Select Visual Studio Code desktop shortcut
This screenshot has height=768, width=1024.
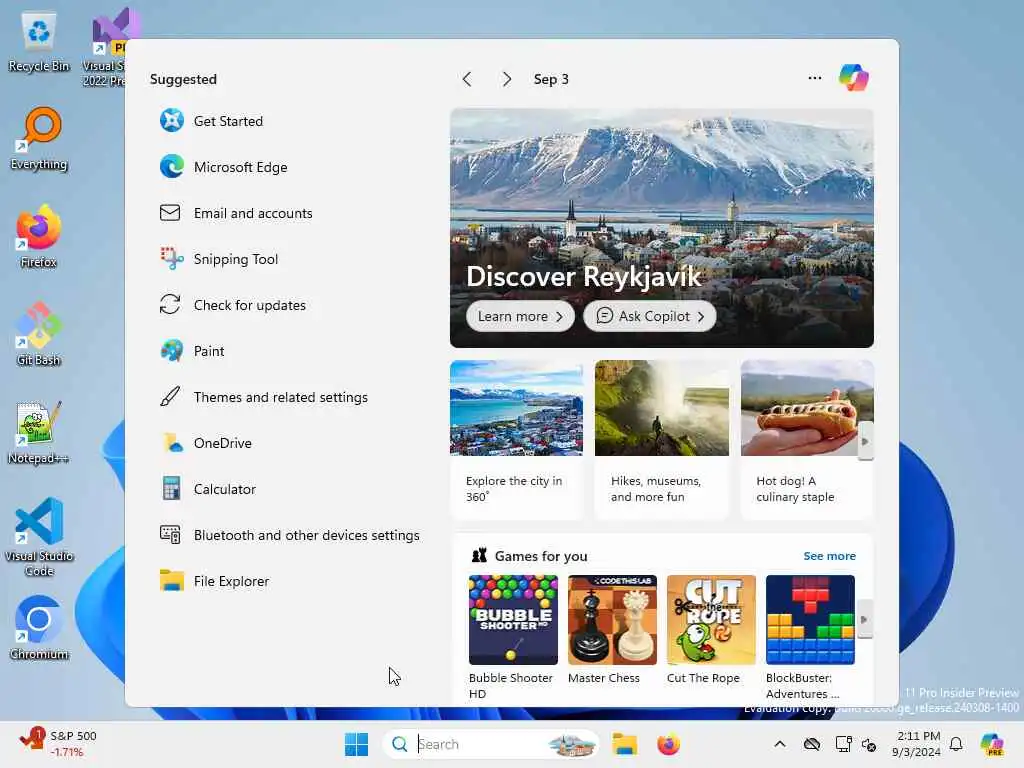(x=39, y=537)
